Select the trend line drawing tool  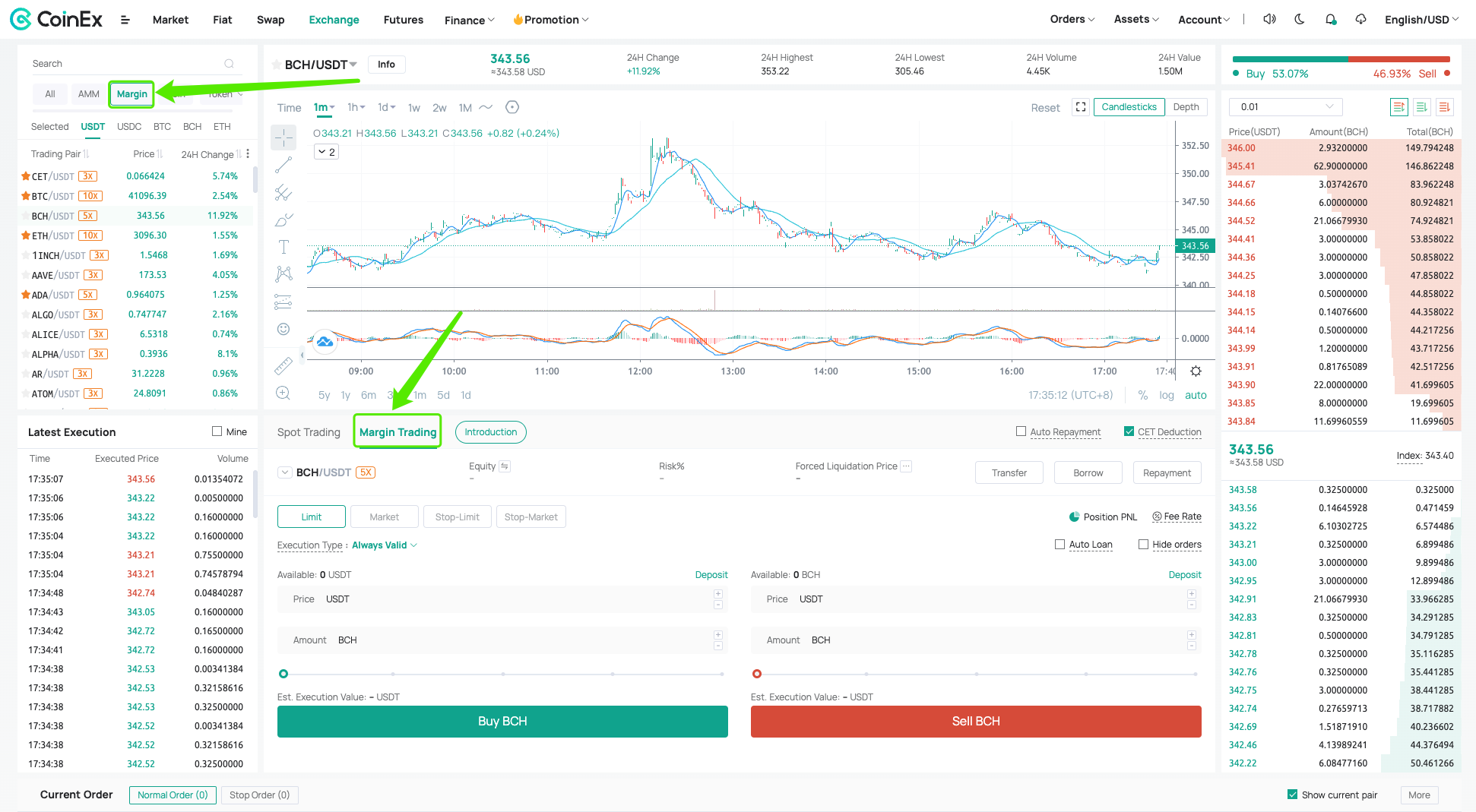tap(283, 165)
